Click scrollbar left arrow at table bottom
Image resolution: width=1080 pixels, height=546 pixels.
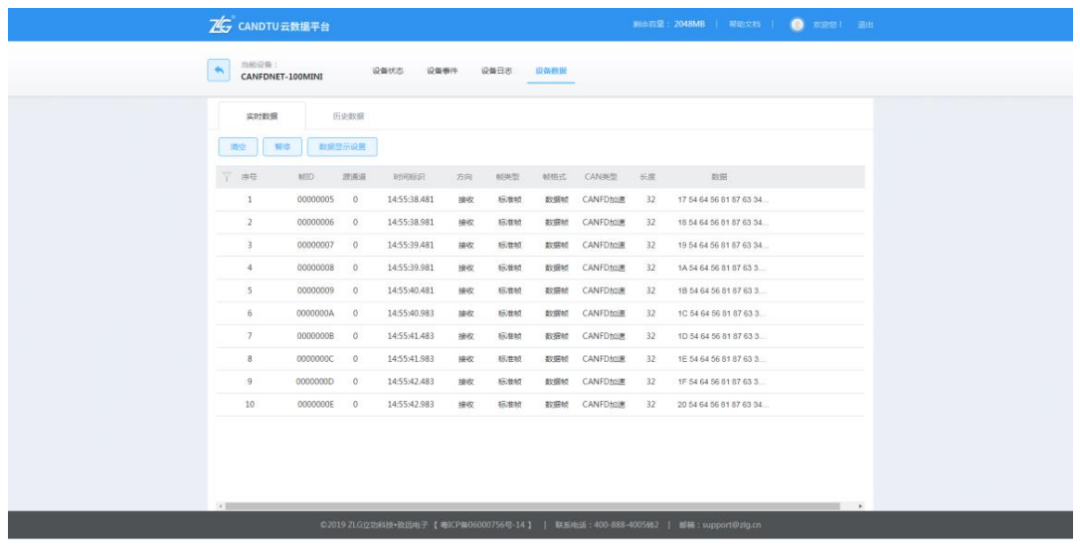click(x=219, y=506)
